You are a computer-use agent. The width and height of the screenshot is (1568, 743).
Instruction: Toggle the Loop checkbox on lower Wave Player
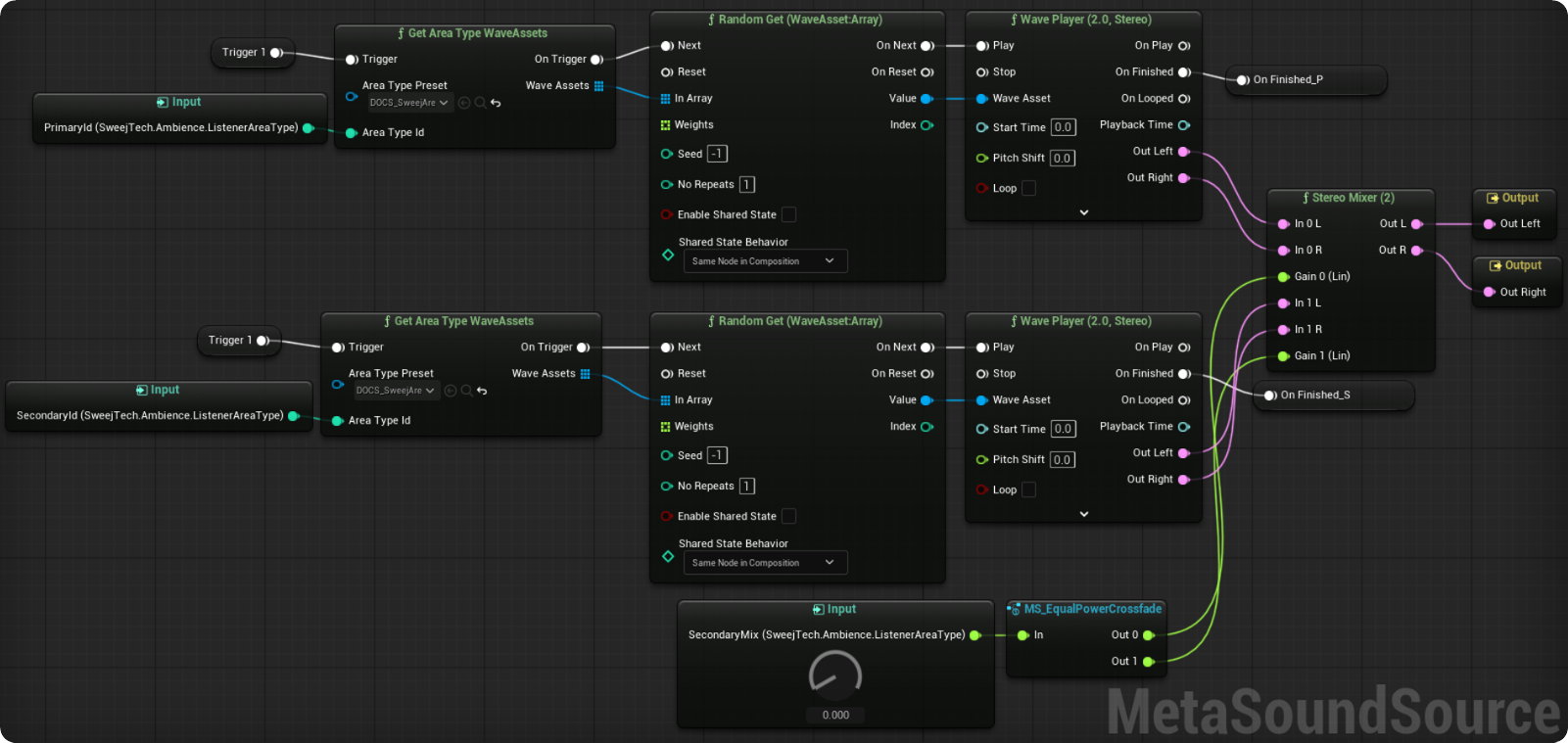(x=1028, y=489)
